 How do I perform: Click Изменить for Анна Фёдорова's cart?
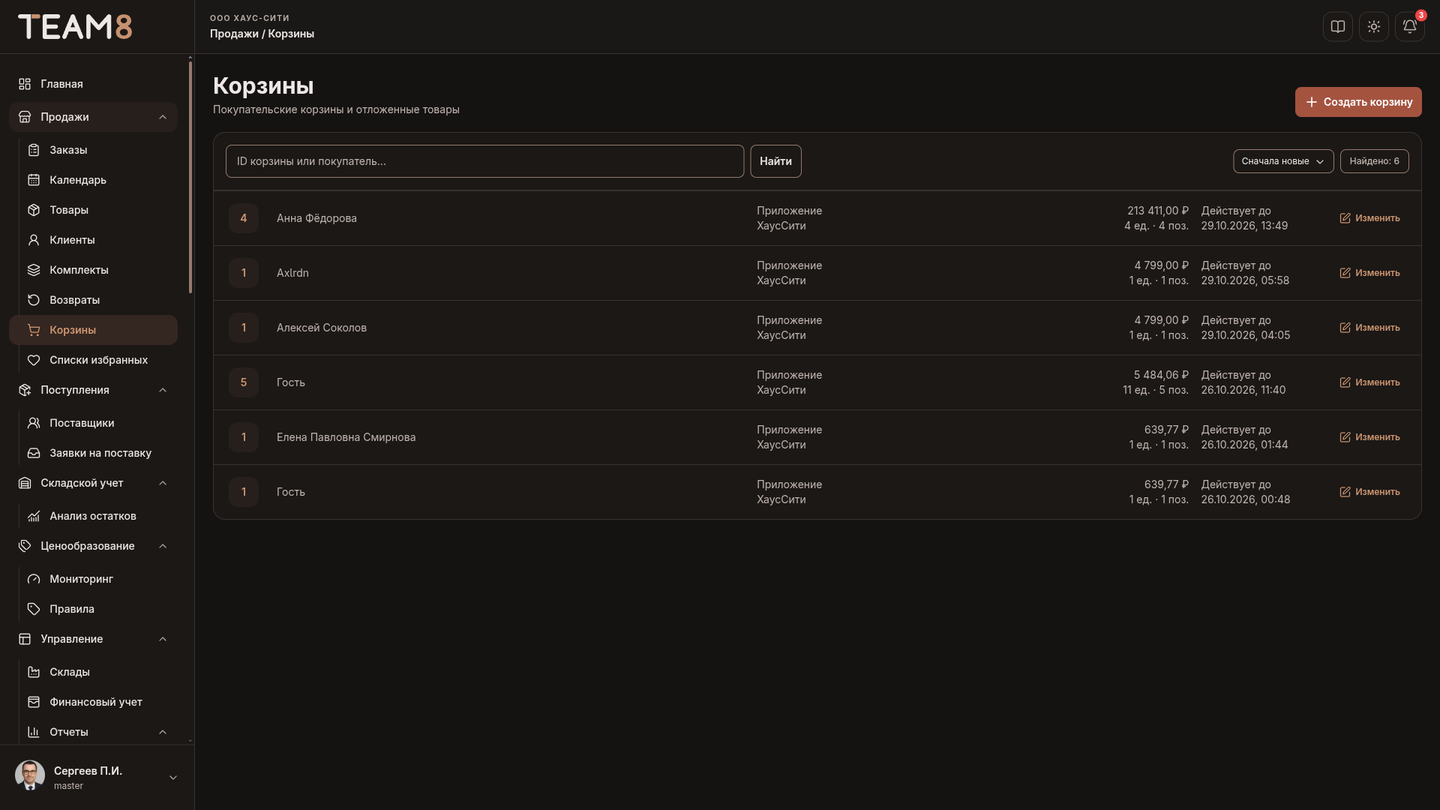(x=1370, y=218)
